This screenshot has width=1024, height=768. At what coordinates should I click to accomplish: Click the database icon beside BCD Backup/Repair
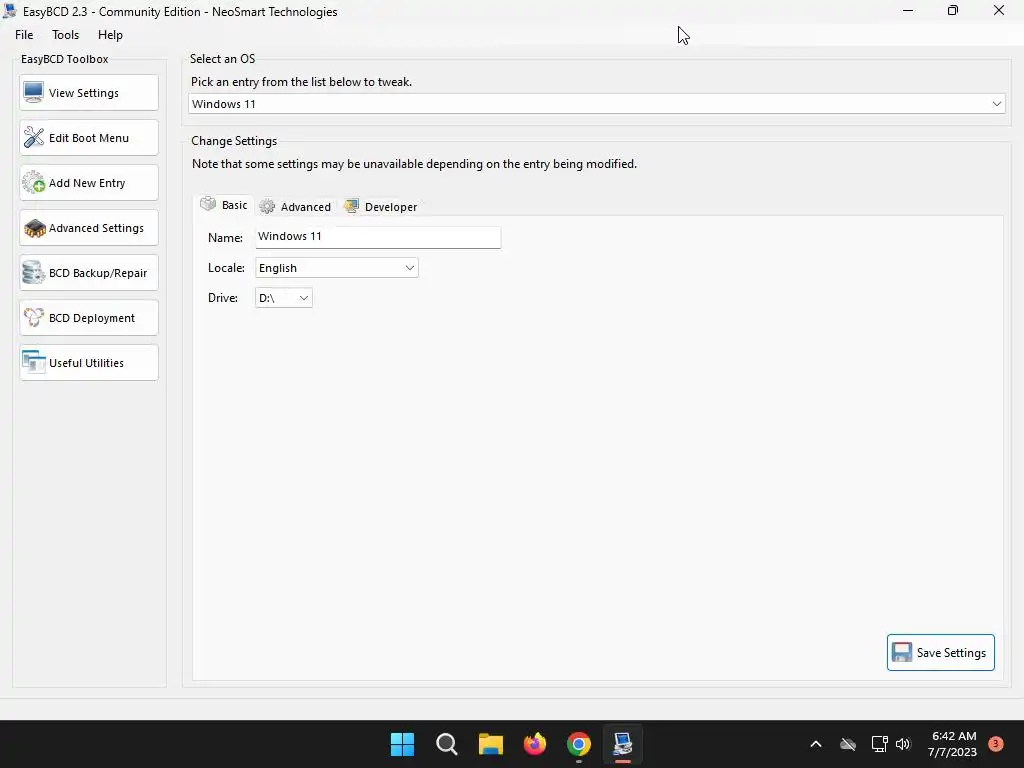pos(33,272)
